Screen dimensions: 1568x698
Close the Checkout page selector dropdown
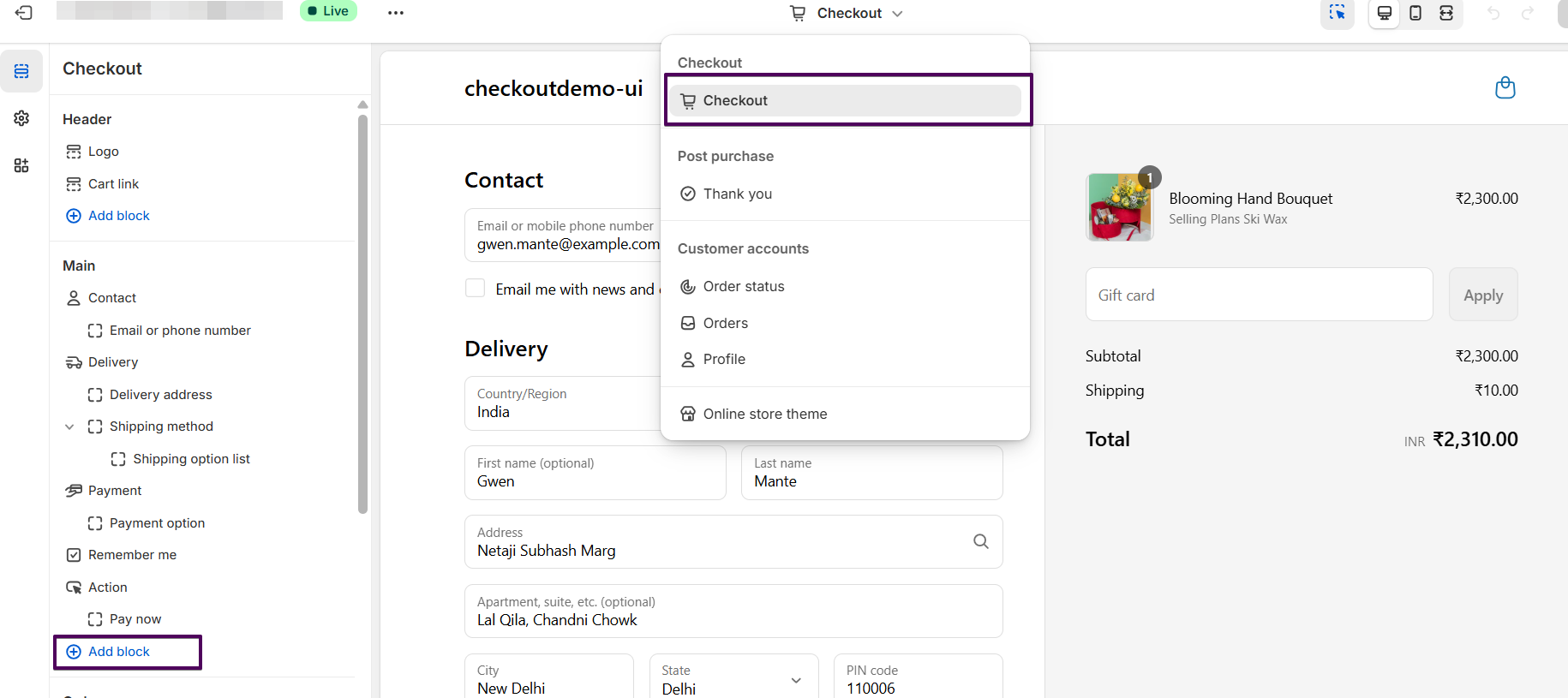point(847,13)
